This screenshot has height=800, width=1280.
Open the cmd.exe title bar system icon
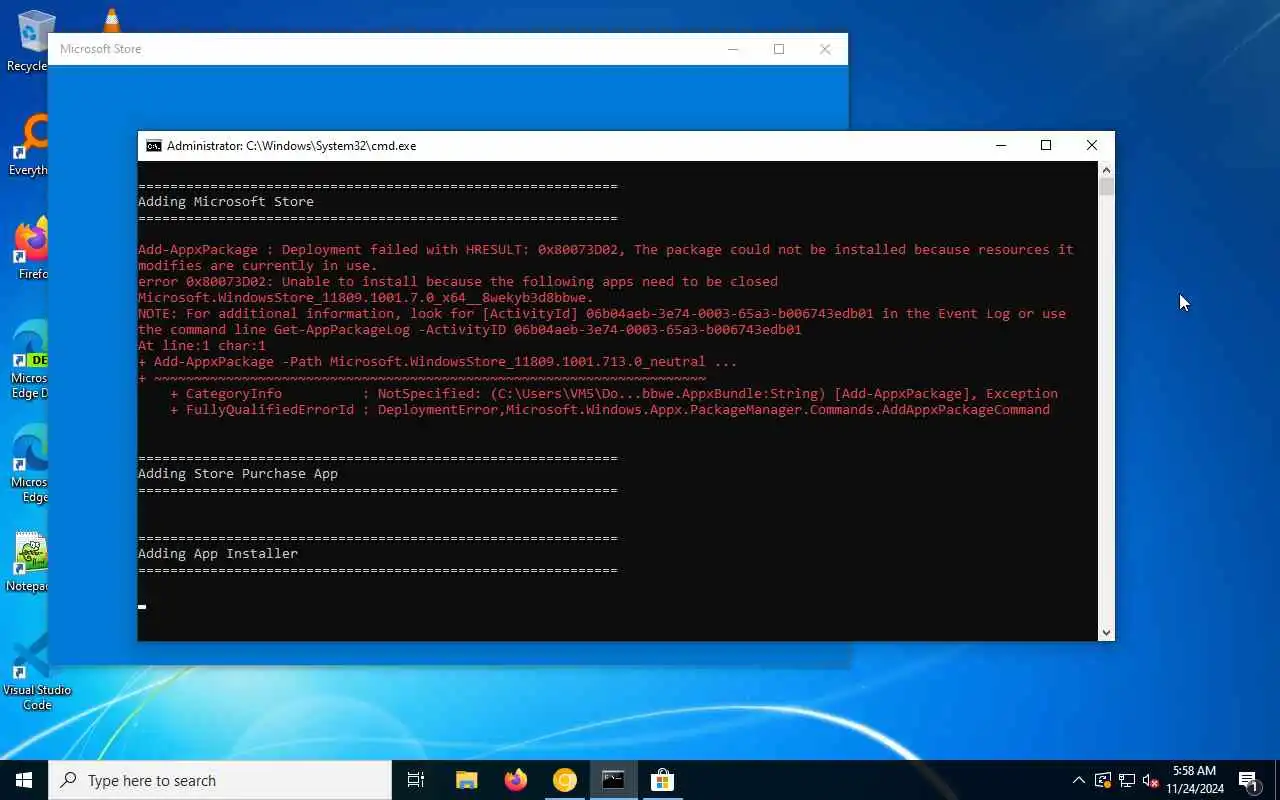(153, 146)
